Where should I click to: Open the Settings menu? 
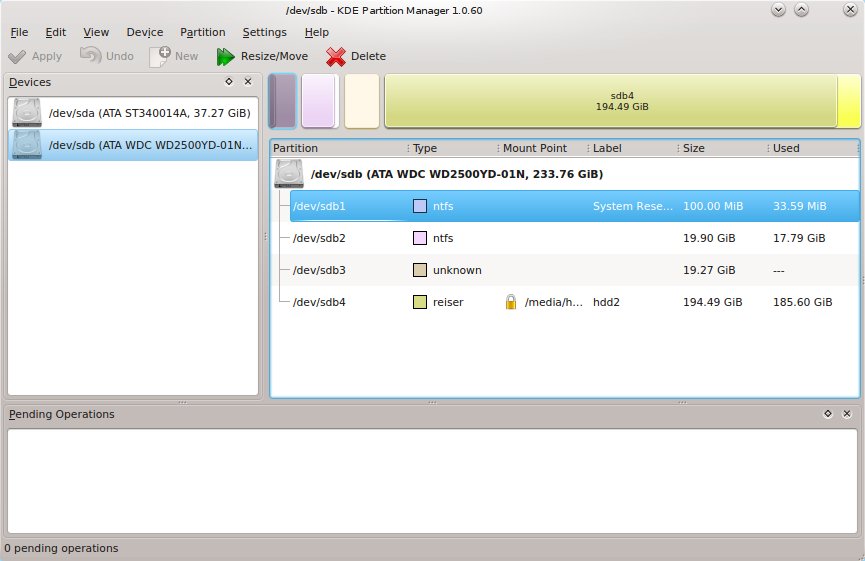(264, 32)
